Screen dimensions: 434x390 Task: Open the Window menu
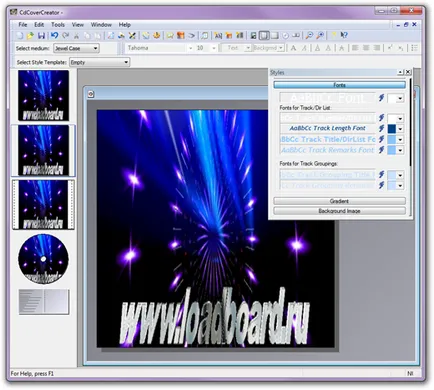pos(101,25)
